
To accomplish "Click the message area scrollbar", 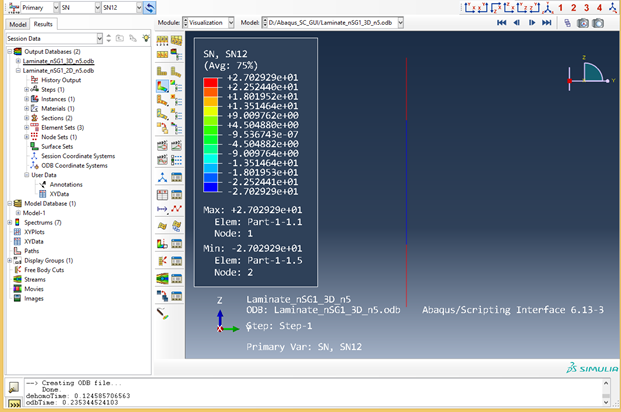I will [606, 393].
